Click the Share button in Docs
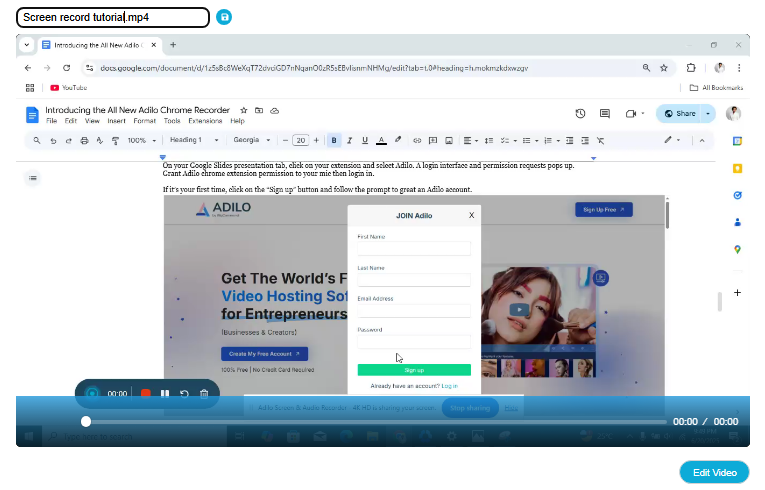 [680, 114]
